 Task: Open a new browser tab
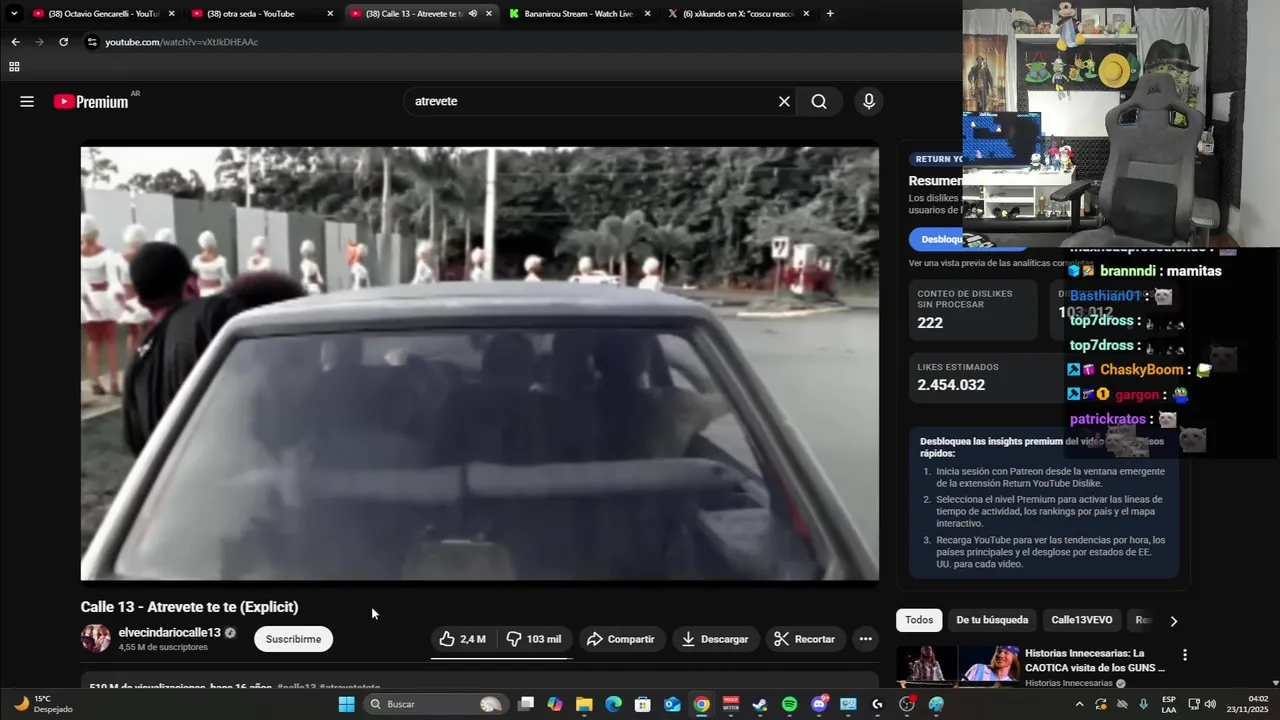click(830, 14)
